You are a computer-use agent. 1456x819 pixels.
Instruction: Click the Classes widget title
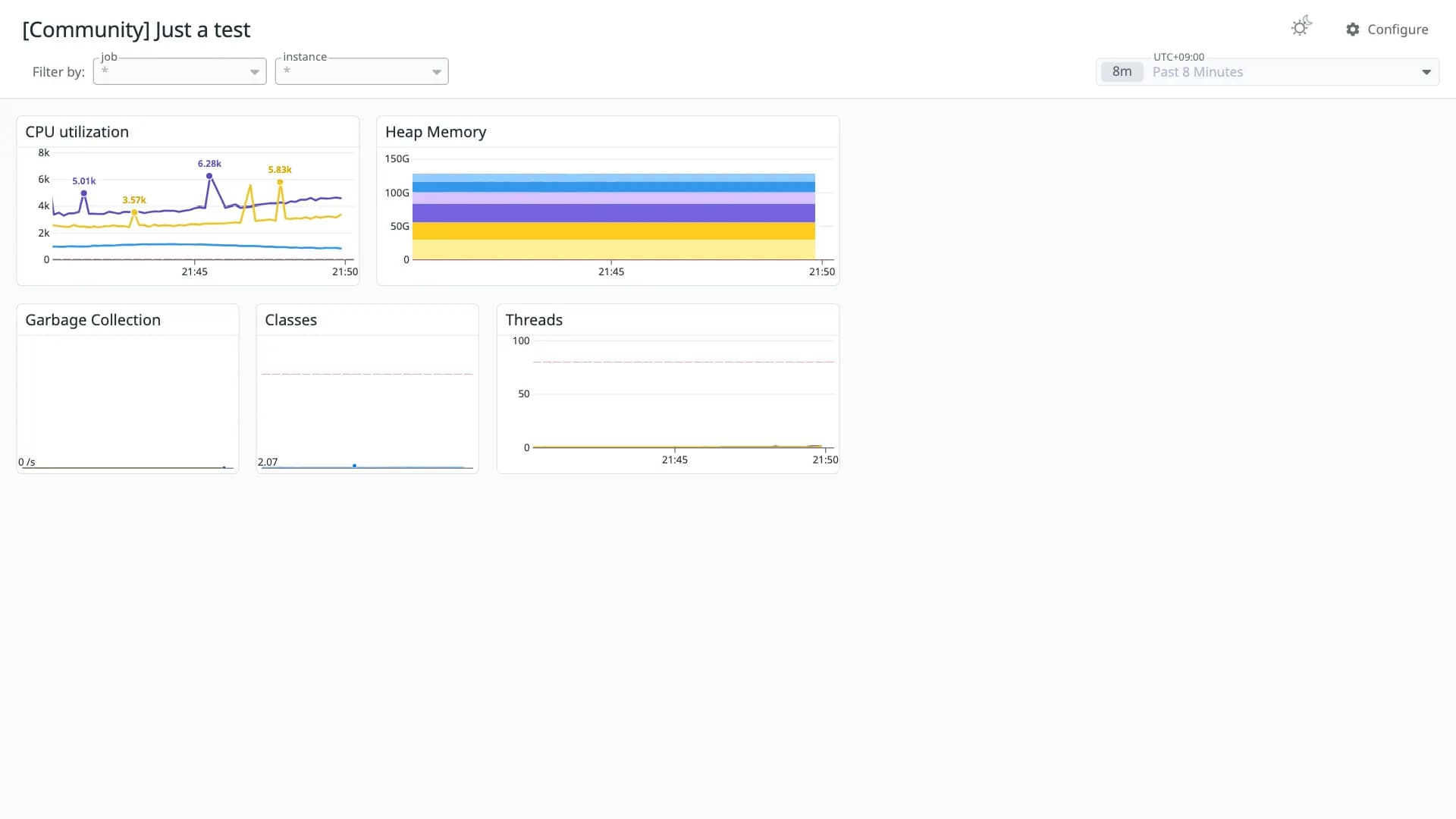(x=291, y=320)
